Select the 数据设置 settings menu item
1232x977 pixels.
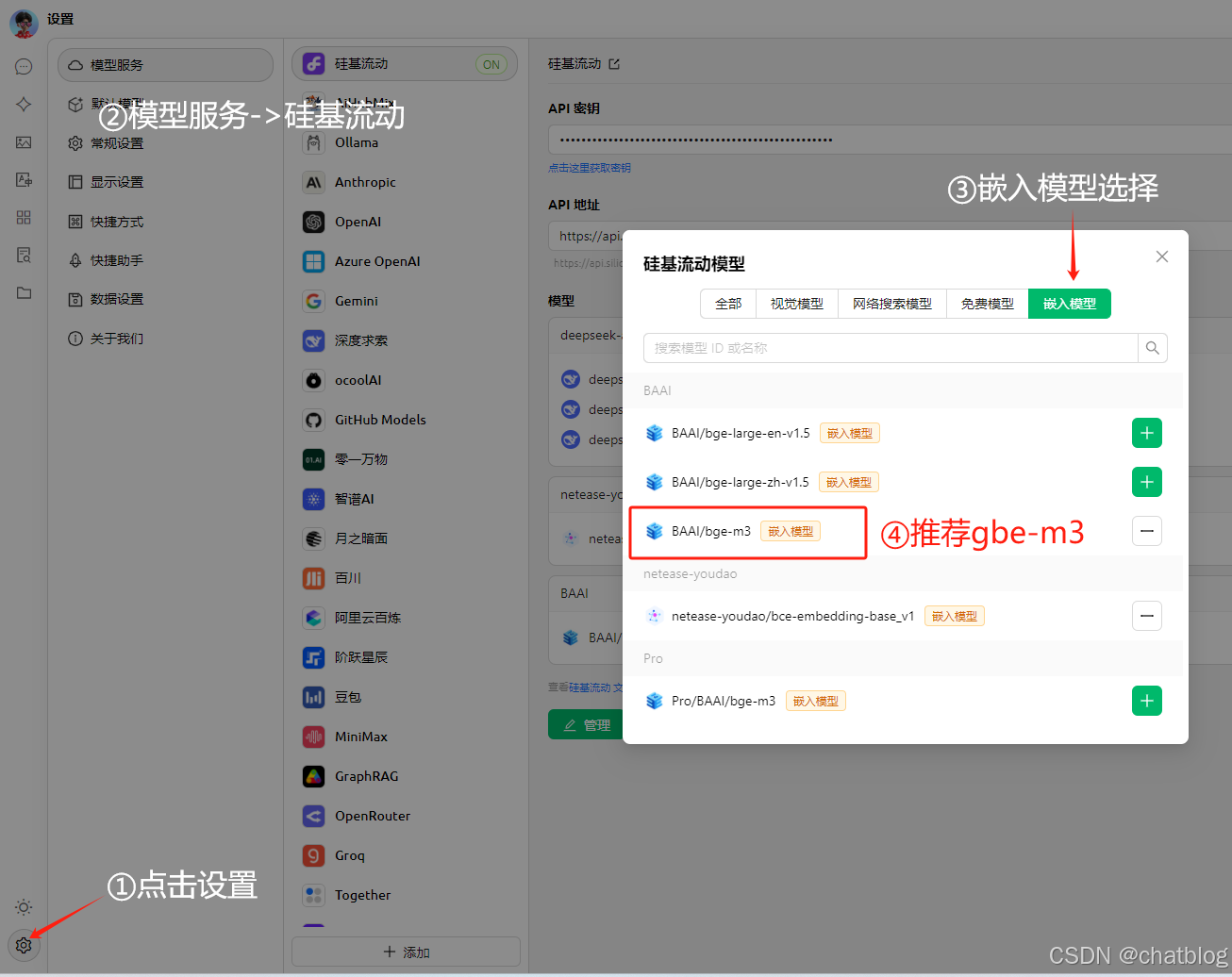[165, 299]
